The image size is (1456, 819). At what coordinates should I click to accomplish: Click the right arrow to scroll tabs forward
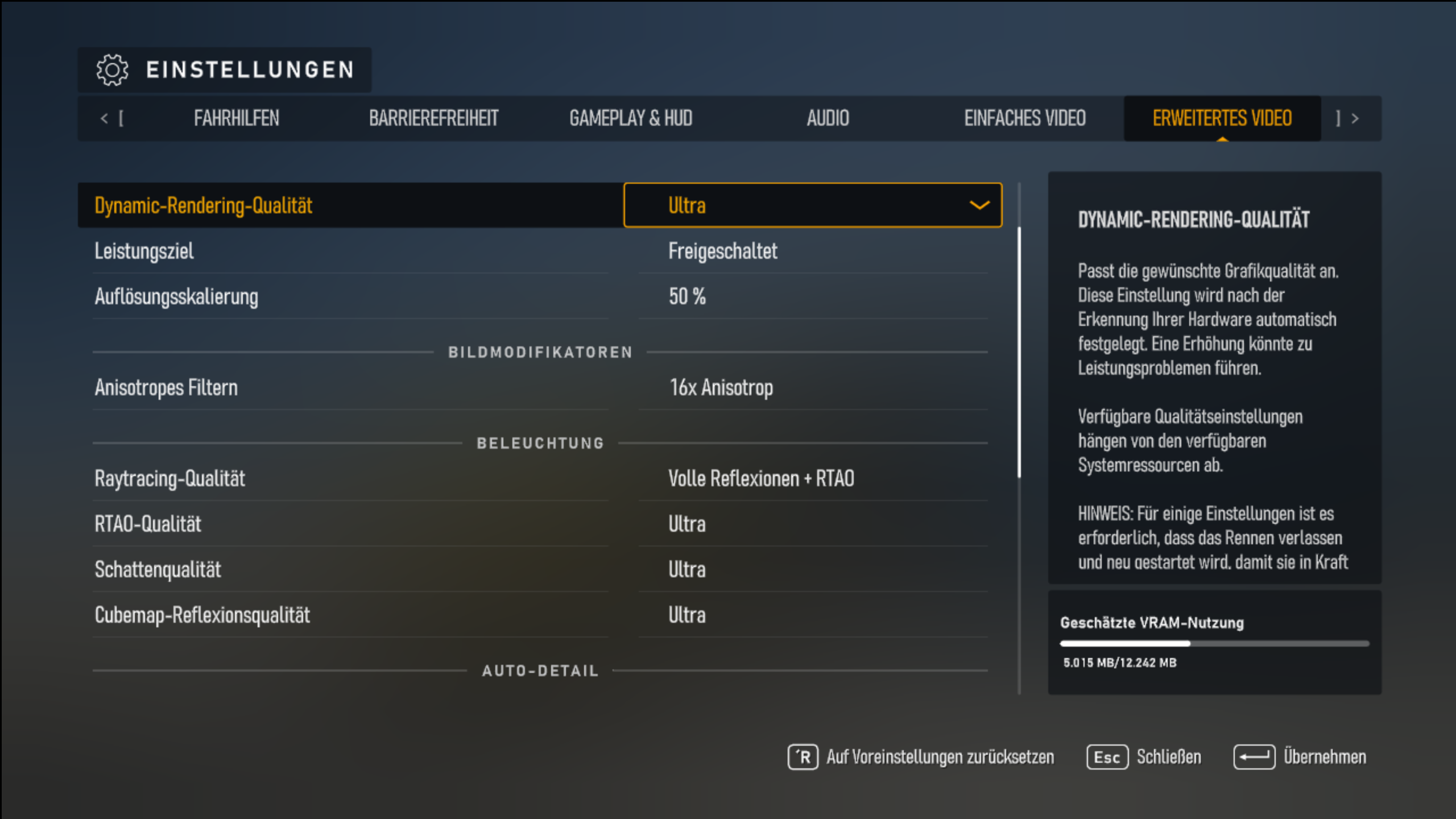click(1355, 118)
